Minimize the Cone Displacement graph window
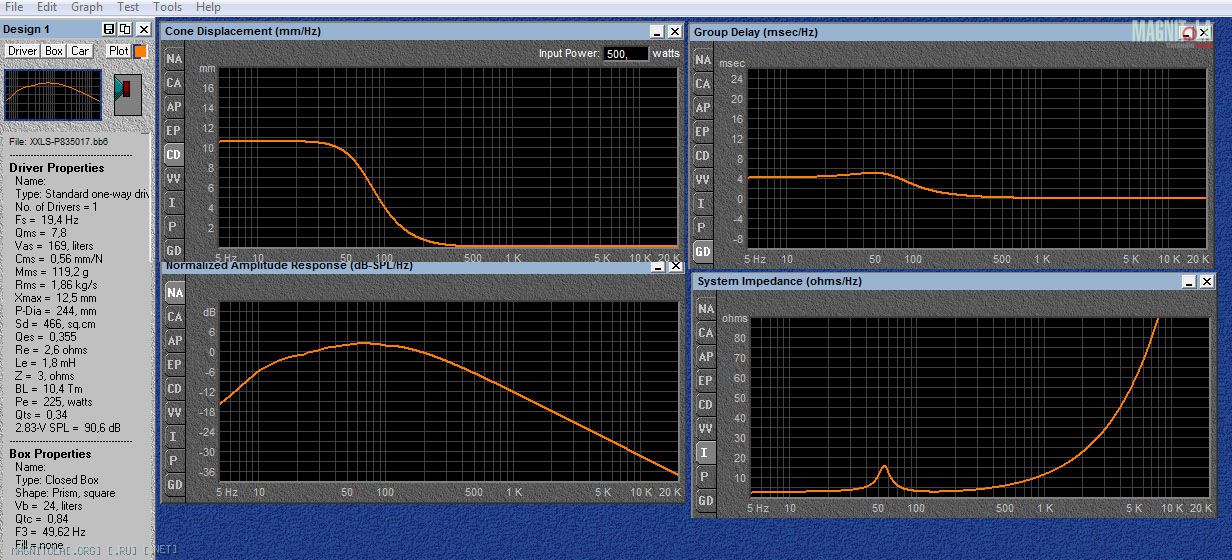This screenshot has width=1232, height=560. click(x=656, y=32)
